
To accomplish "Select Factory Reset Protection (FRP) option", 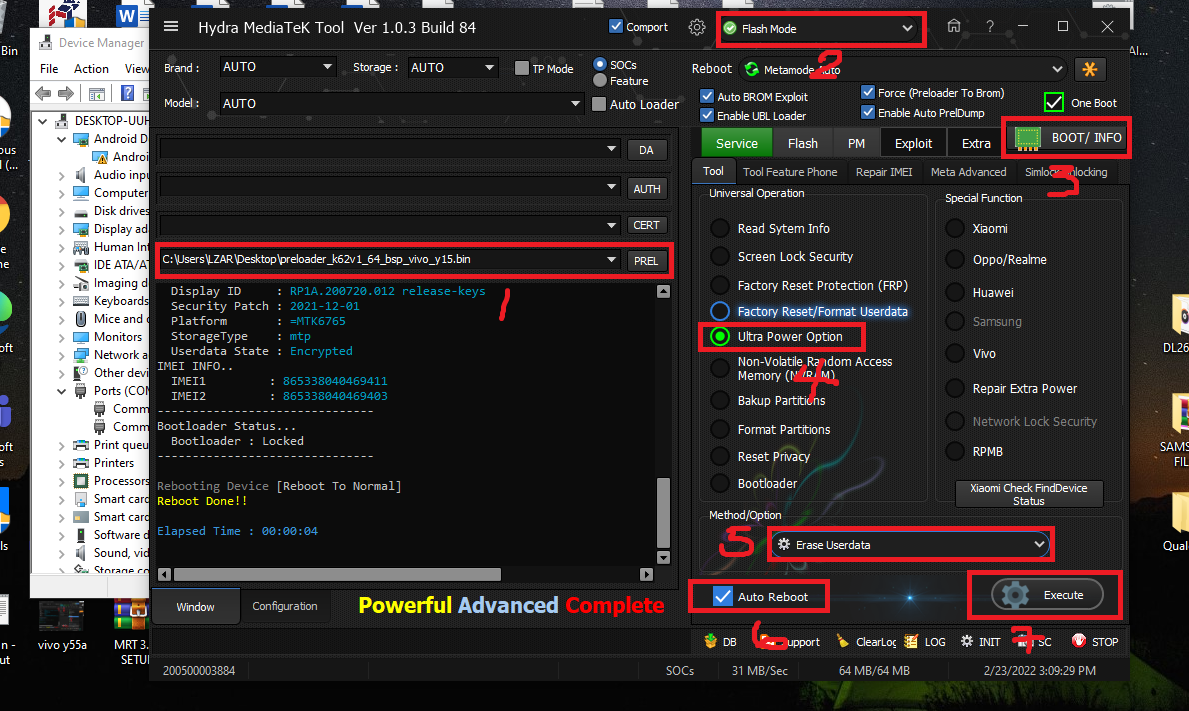I will coord(720,286).
